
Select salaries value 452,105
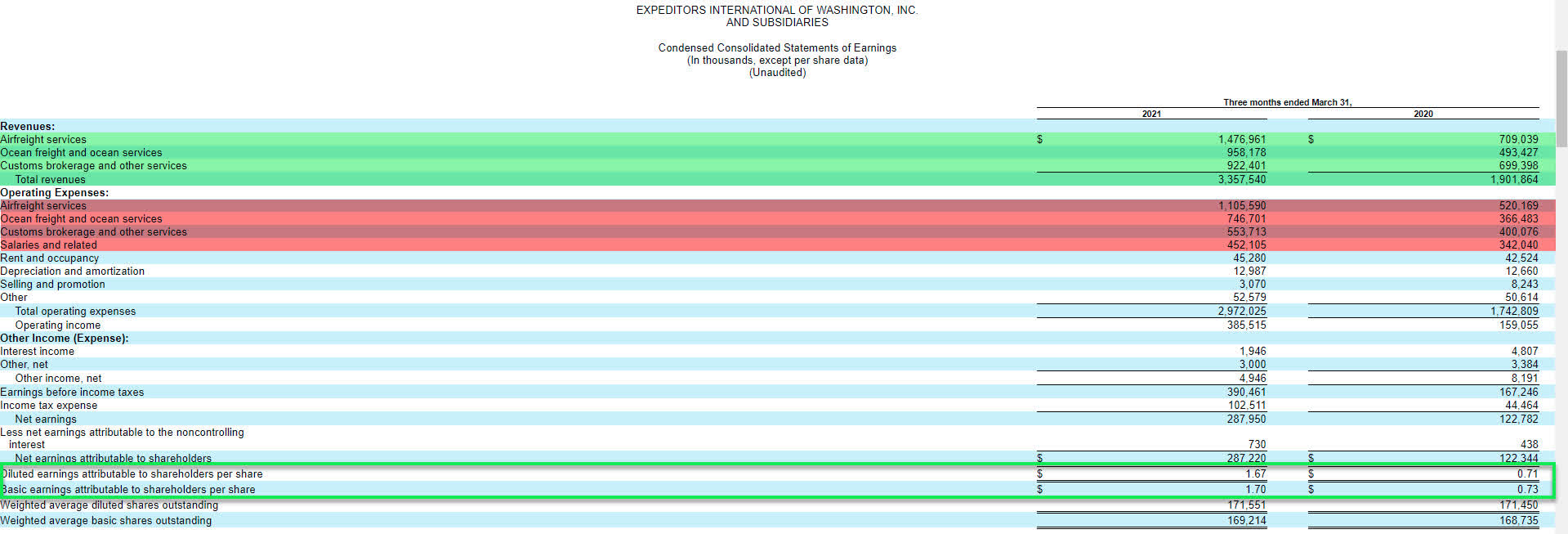click(x=1246, y=245)
